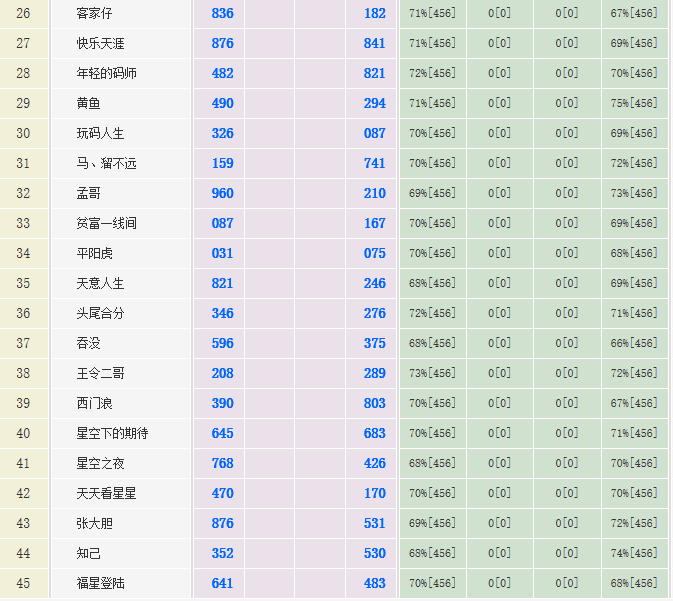Click the number 530 in 知己's row
This screenshot has width=673, height=601.
[x=374, y=553]
